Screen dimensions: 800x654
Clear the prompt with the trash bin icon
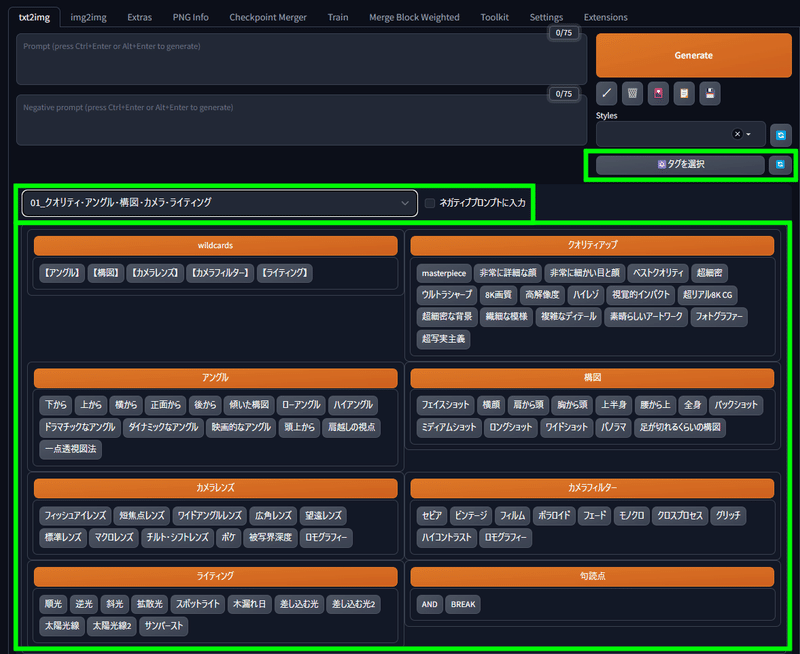coord(632,93)
